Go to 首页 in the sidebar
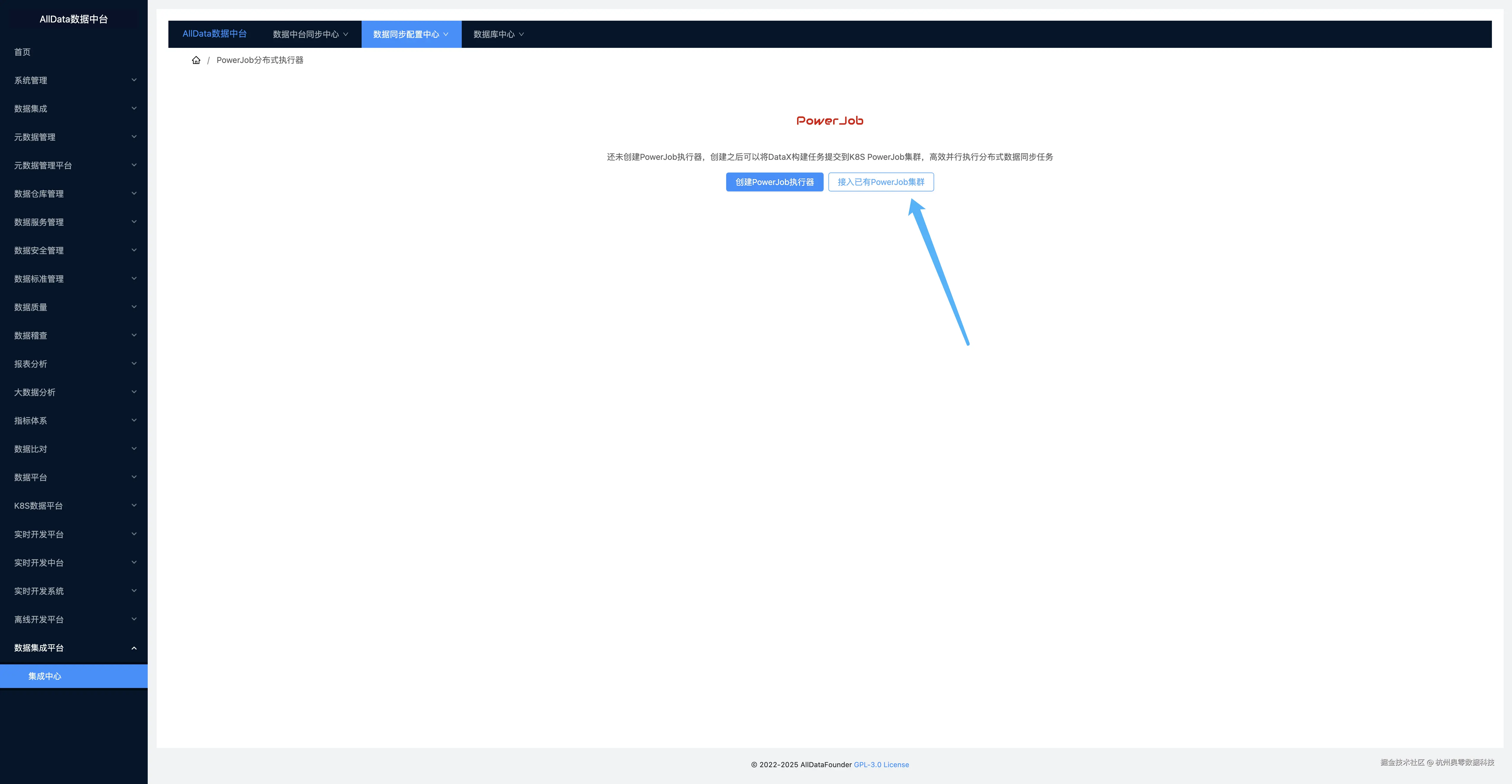 click(22, 52)
